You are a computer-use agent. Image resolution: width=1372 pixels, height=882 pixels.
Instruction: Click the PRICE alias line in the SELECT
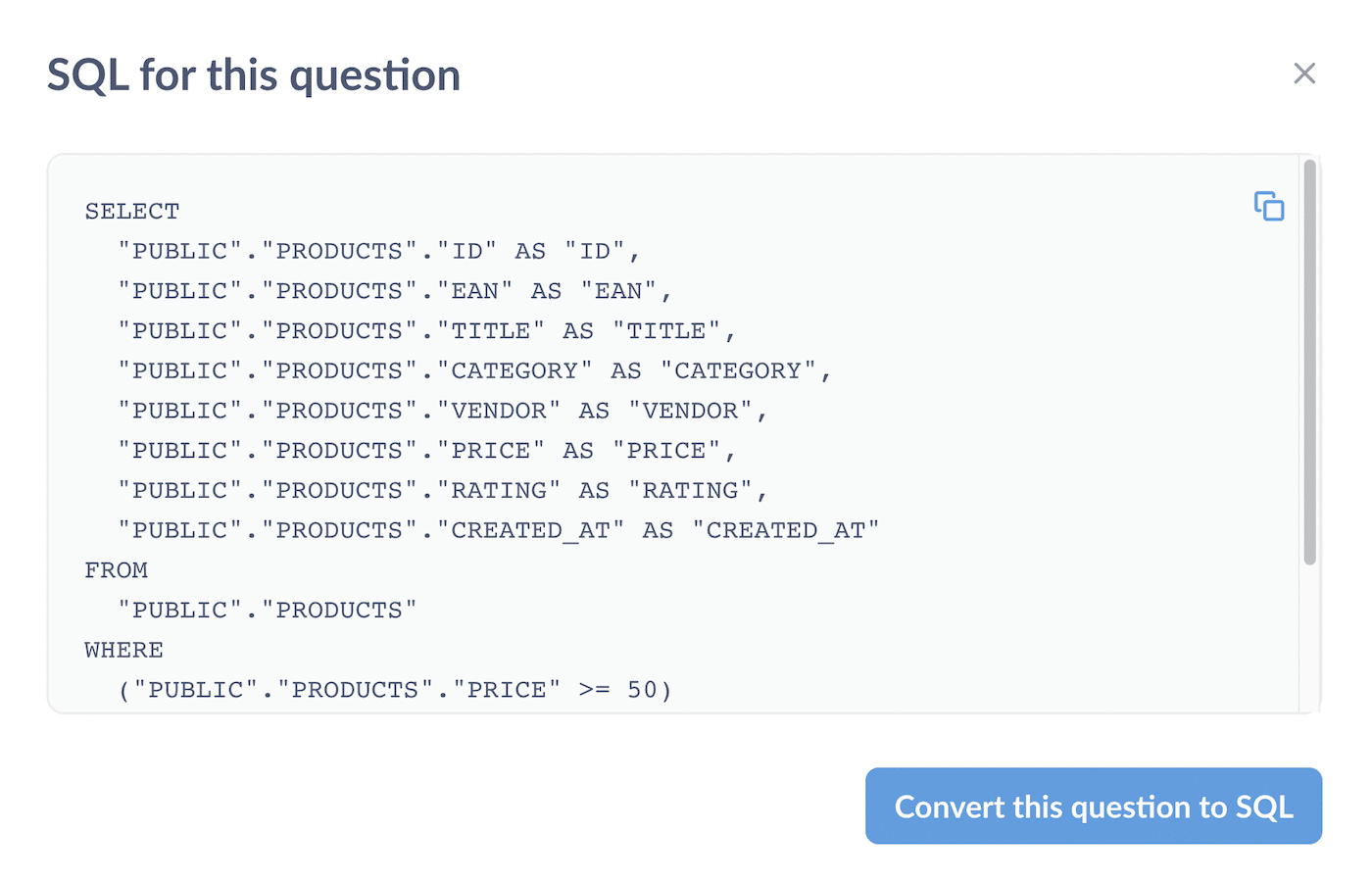426,450
